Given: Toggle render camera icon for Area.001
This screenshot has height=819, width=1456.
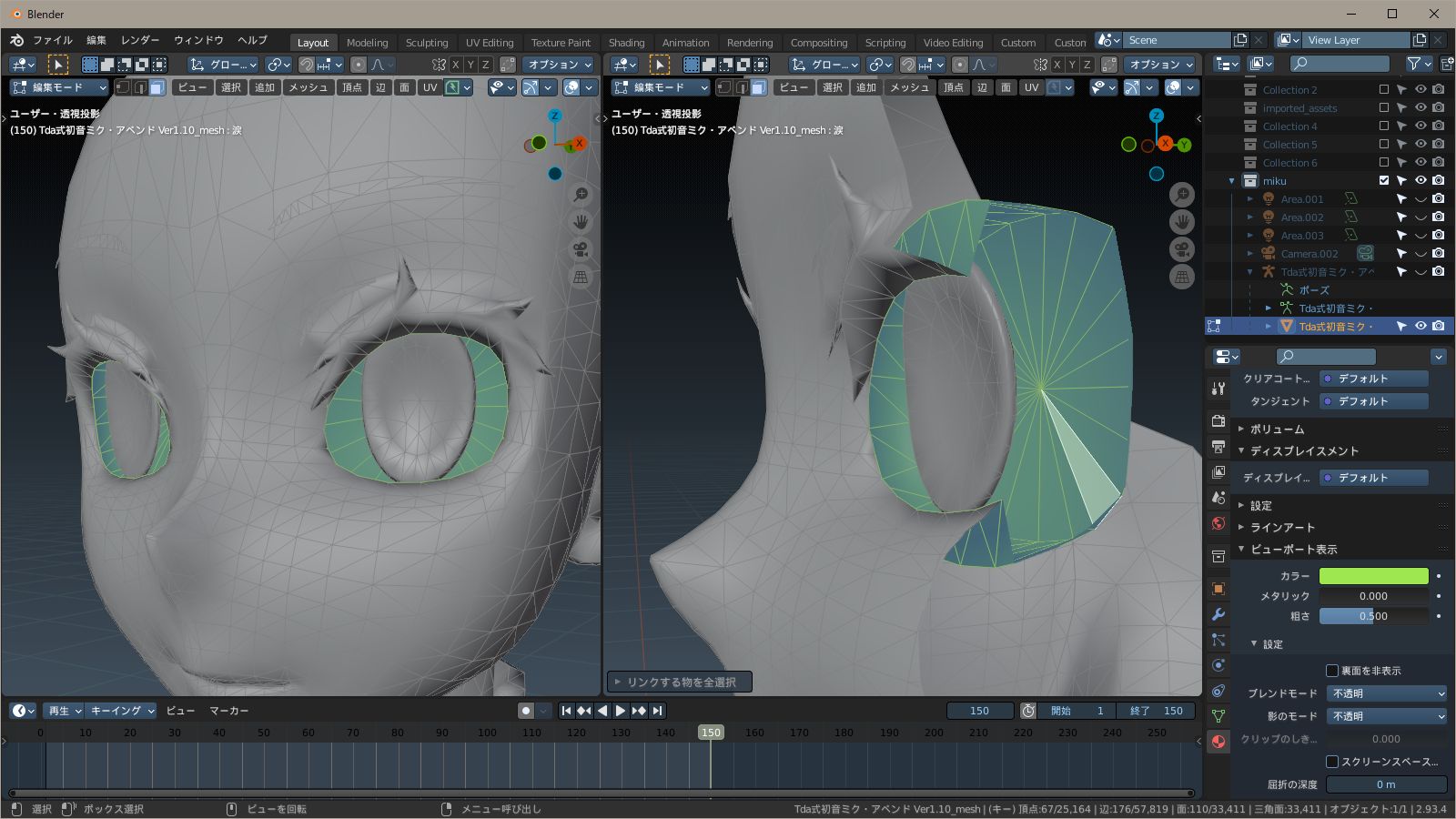Looking at the screenshot, I should coord(1438,199).
